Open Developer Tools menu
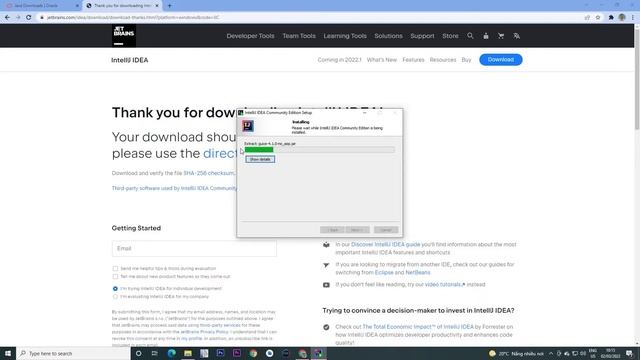 tap(250, 36)
